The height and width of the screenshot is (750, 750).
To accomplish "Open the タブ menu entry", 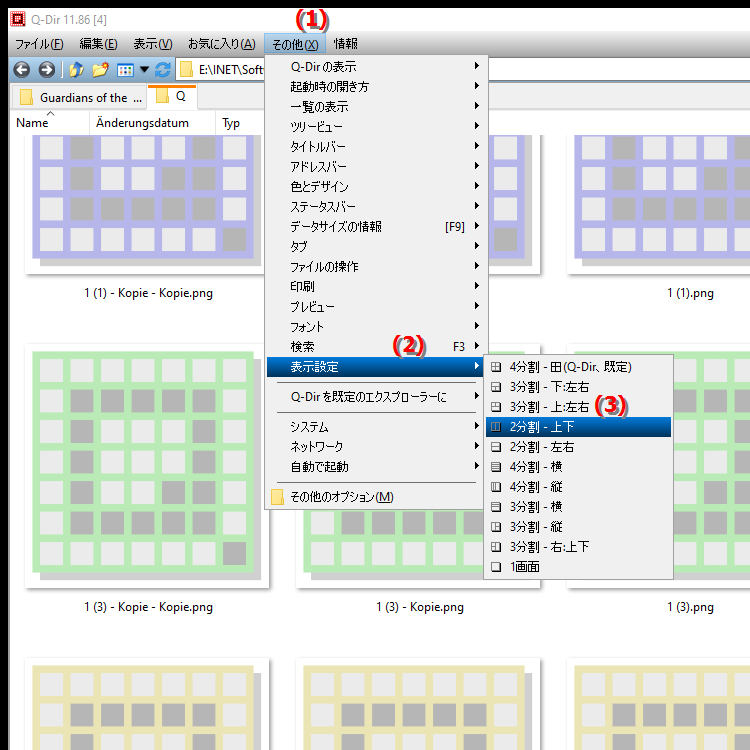I will (x=377, y=247).
